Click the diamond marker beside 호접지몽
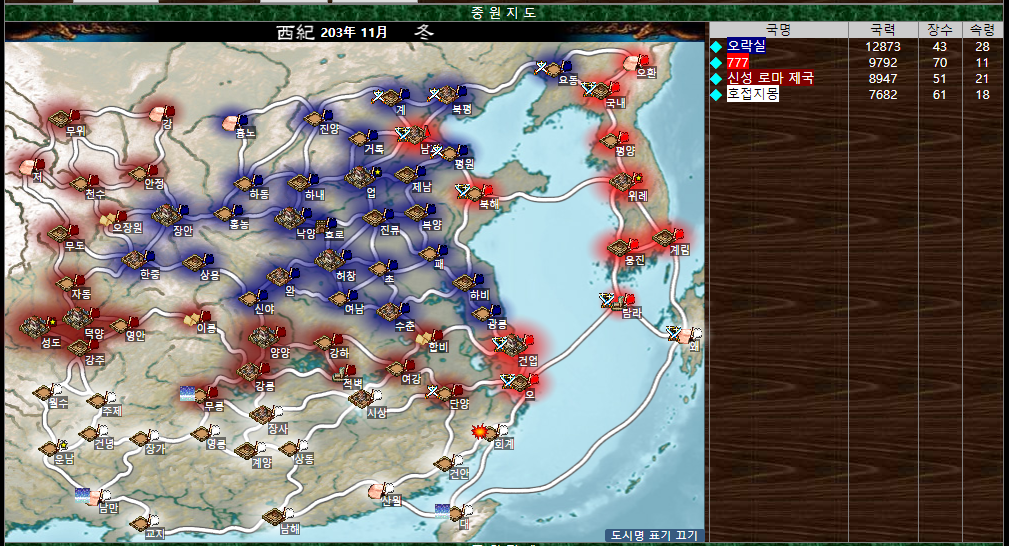Image resolution: width=1009 pixels, height=546 pixels. (716, 95)
